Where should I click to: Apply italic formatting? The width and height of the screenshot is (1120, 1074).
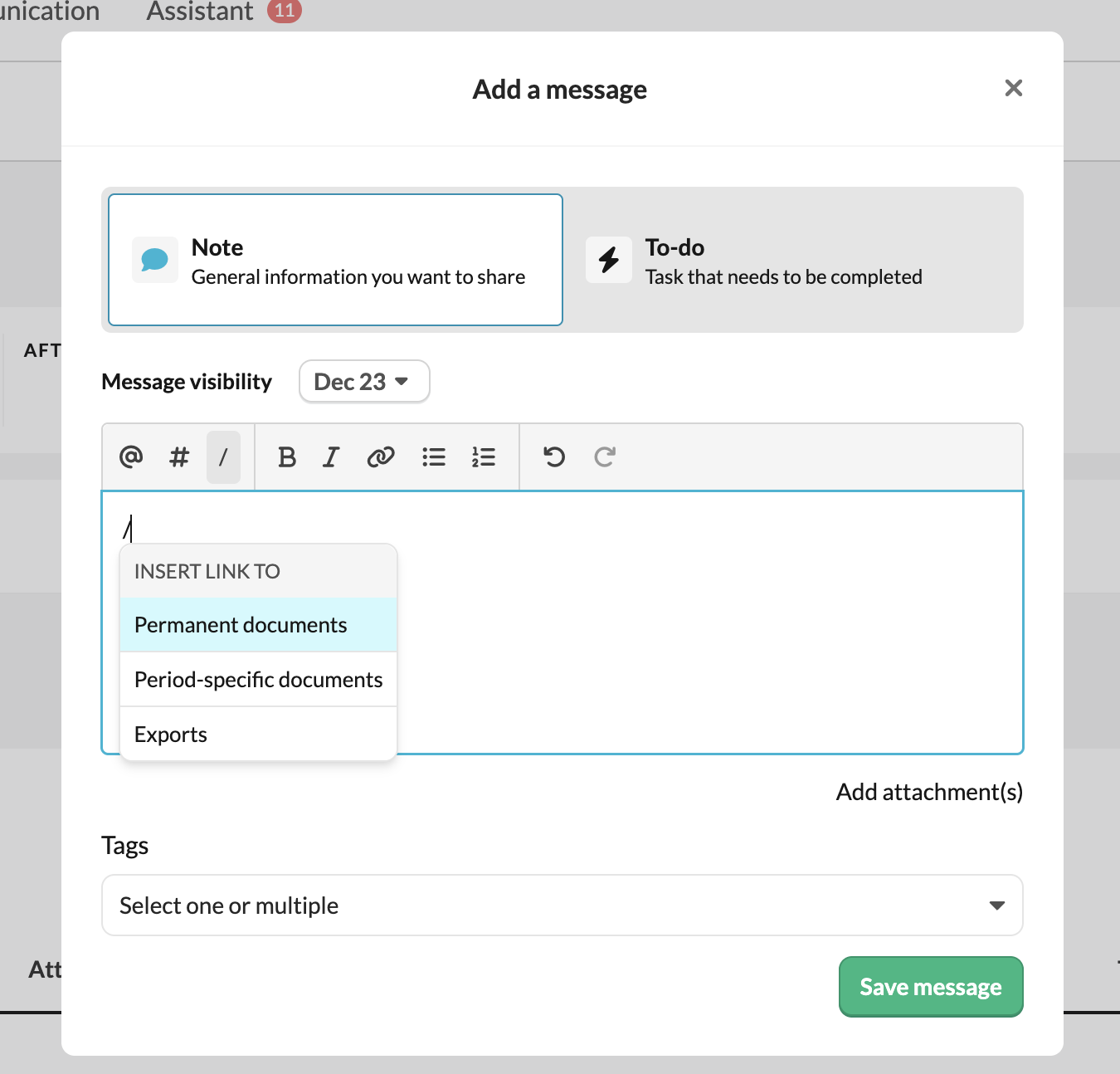[331, 456]
